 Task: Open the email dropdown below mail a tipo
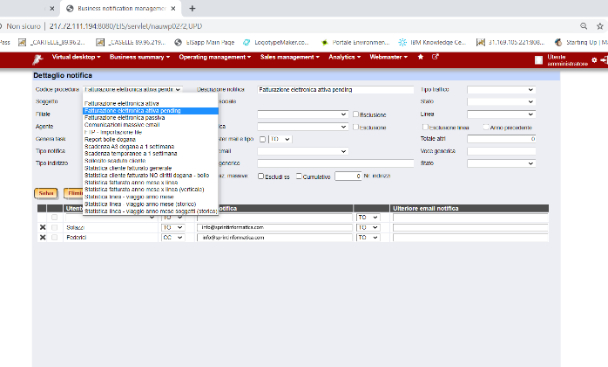(x=302, y=151)
